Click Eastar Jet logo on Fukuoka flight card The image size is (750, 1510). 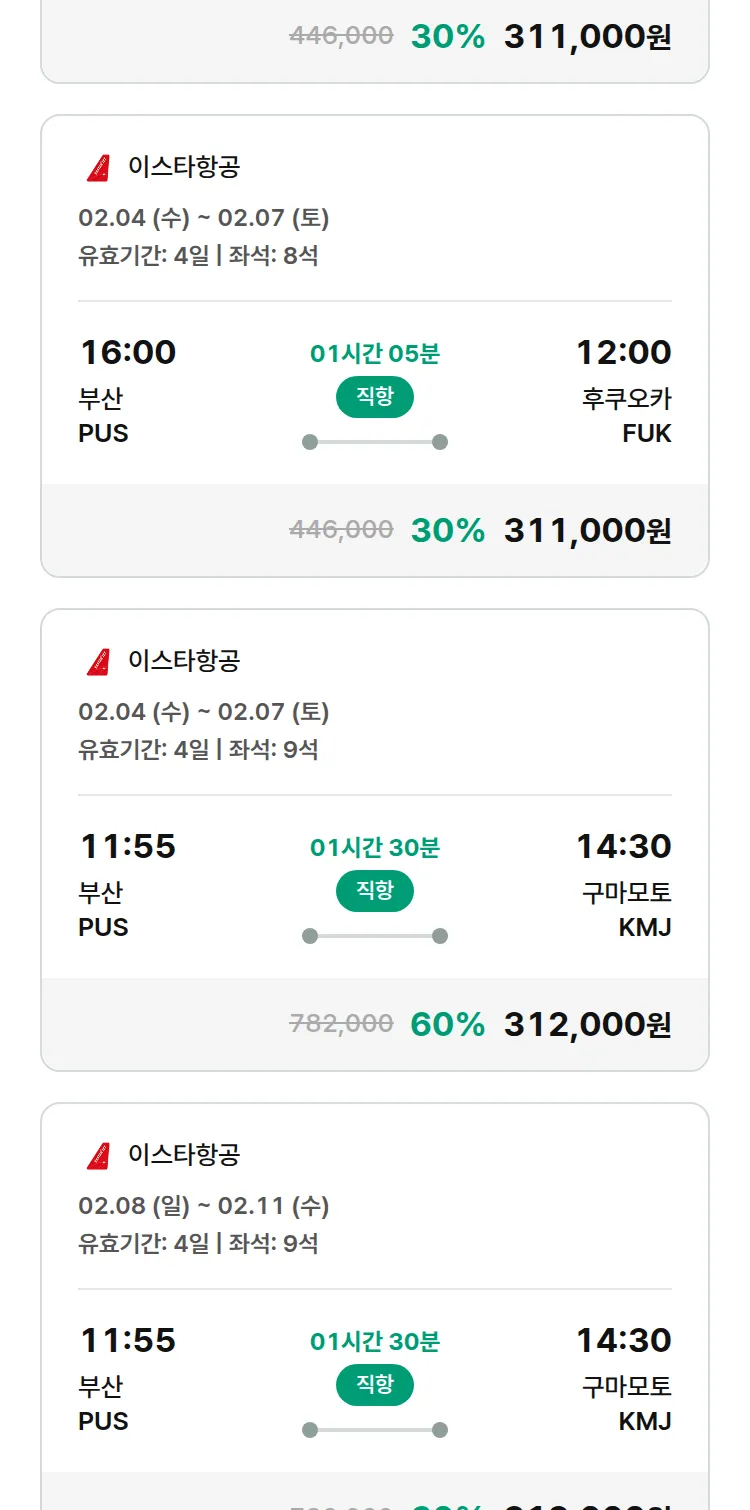(x=98, y=168)
